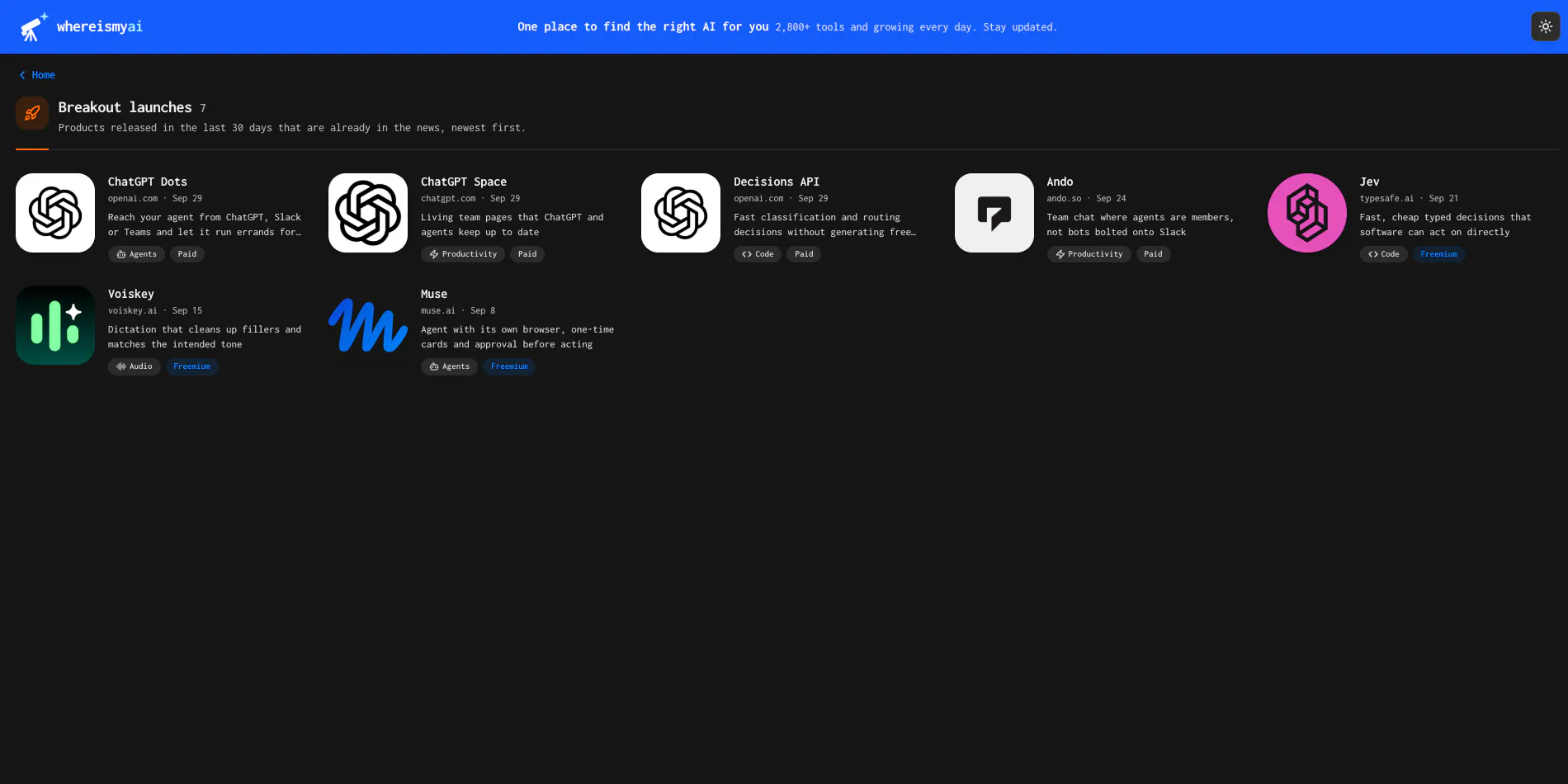Open the ChatGPT Dots logo thumbnail
Image resolution: width=1568 pixels, height=784 pixels.
[x=55, y=213]
